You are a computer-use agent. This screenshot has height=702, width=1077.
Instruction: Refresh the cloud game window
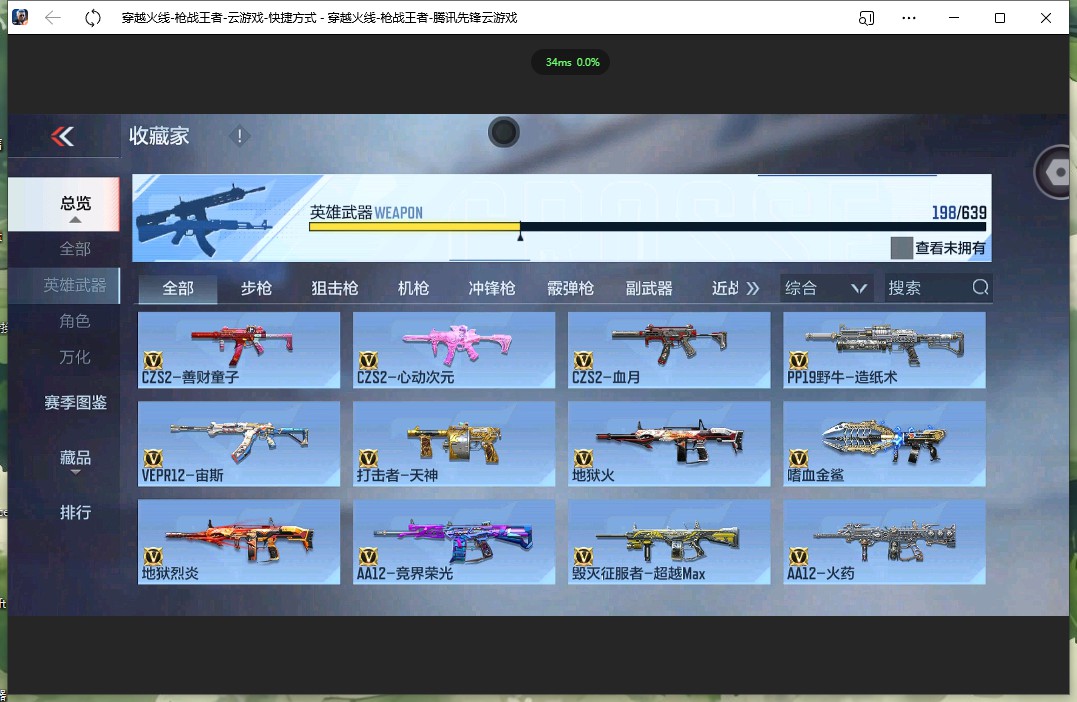(x=93, y=18)
